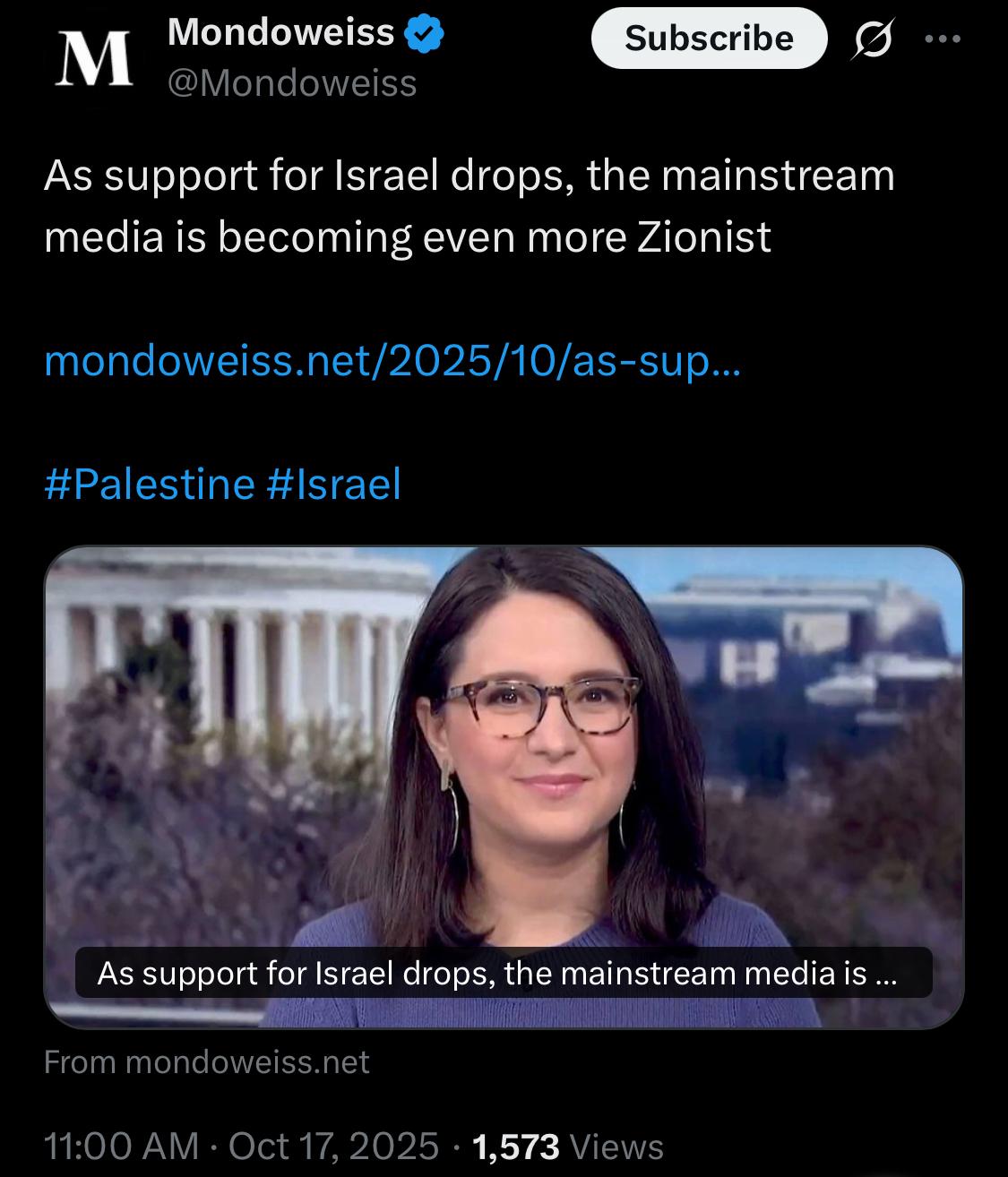Click the word 'Zionist' in tweet text
The image size is (1008, 1177).
click(703, 236)
